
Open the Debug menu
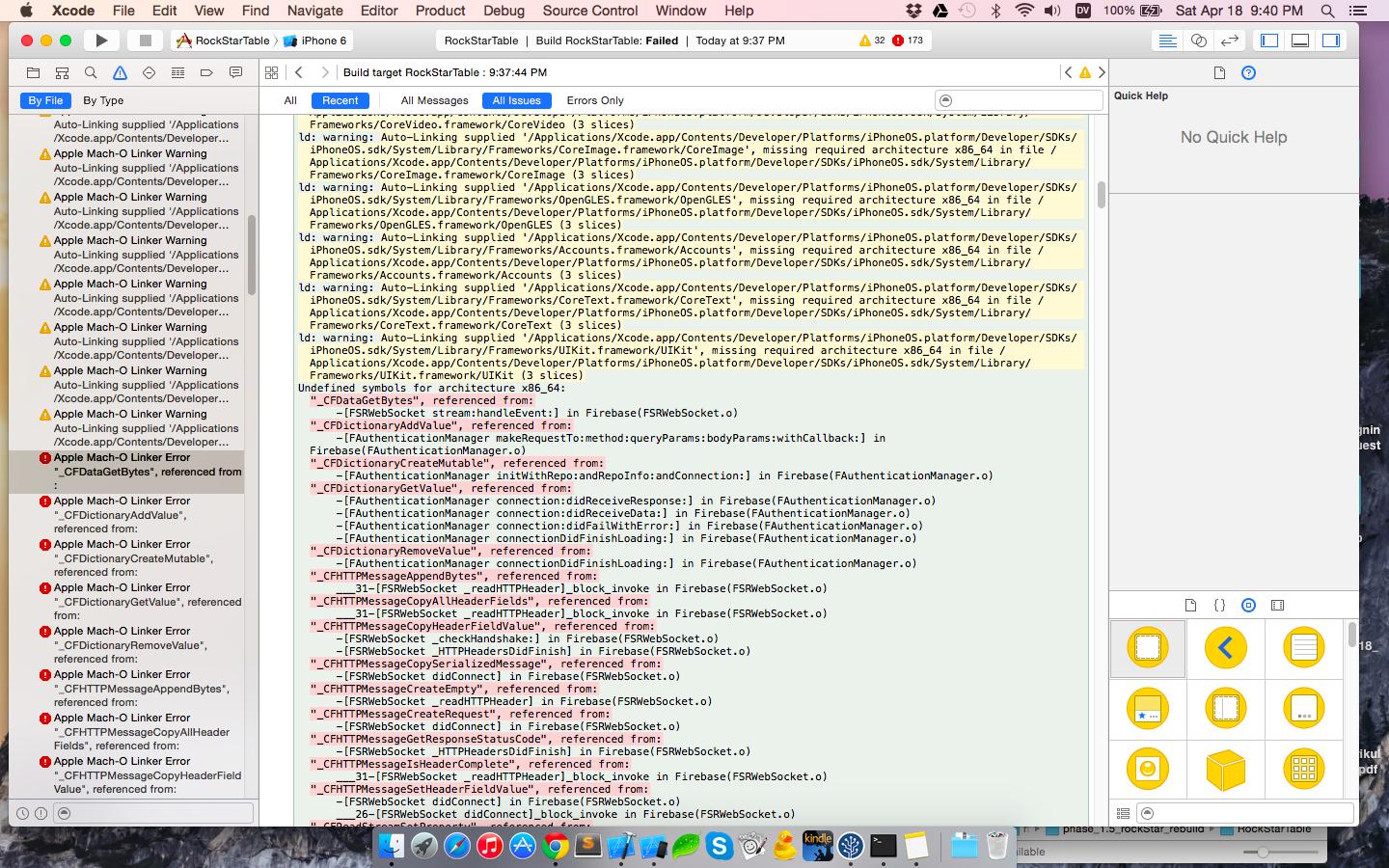click(504, 11)
